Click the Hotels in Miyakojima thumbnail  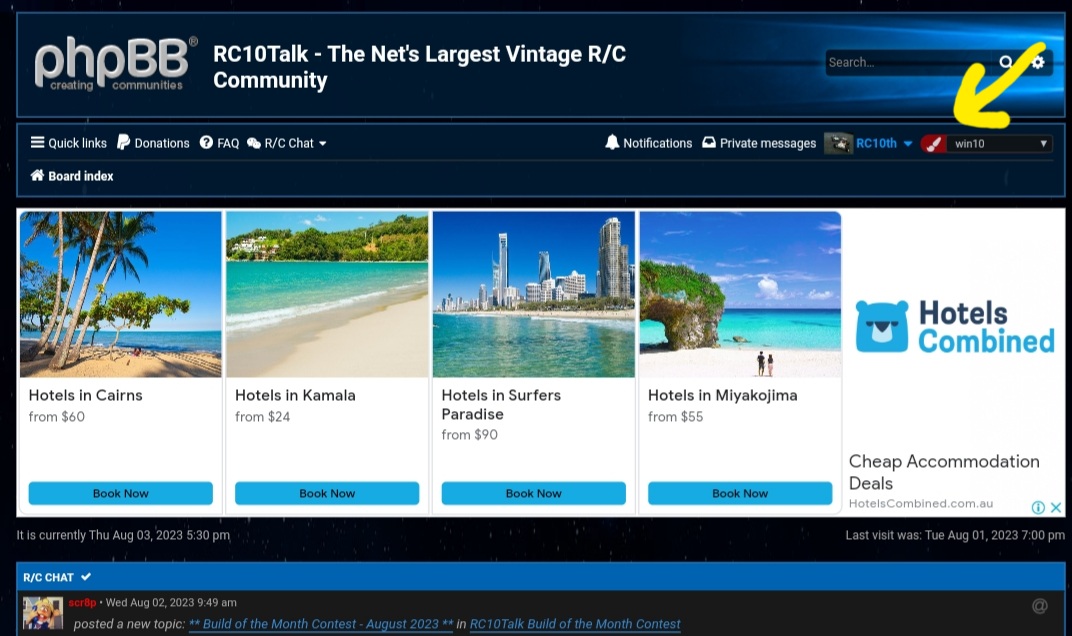pos(740,294)
